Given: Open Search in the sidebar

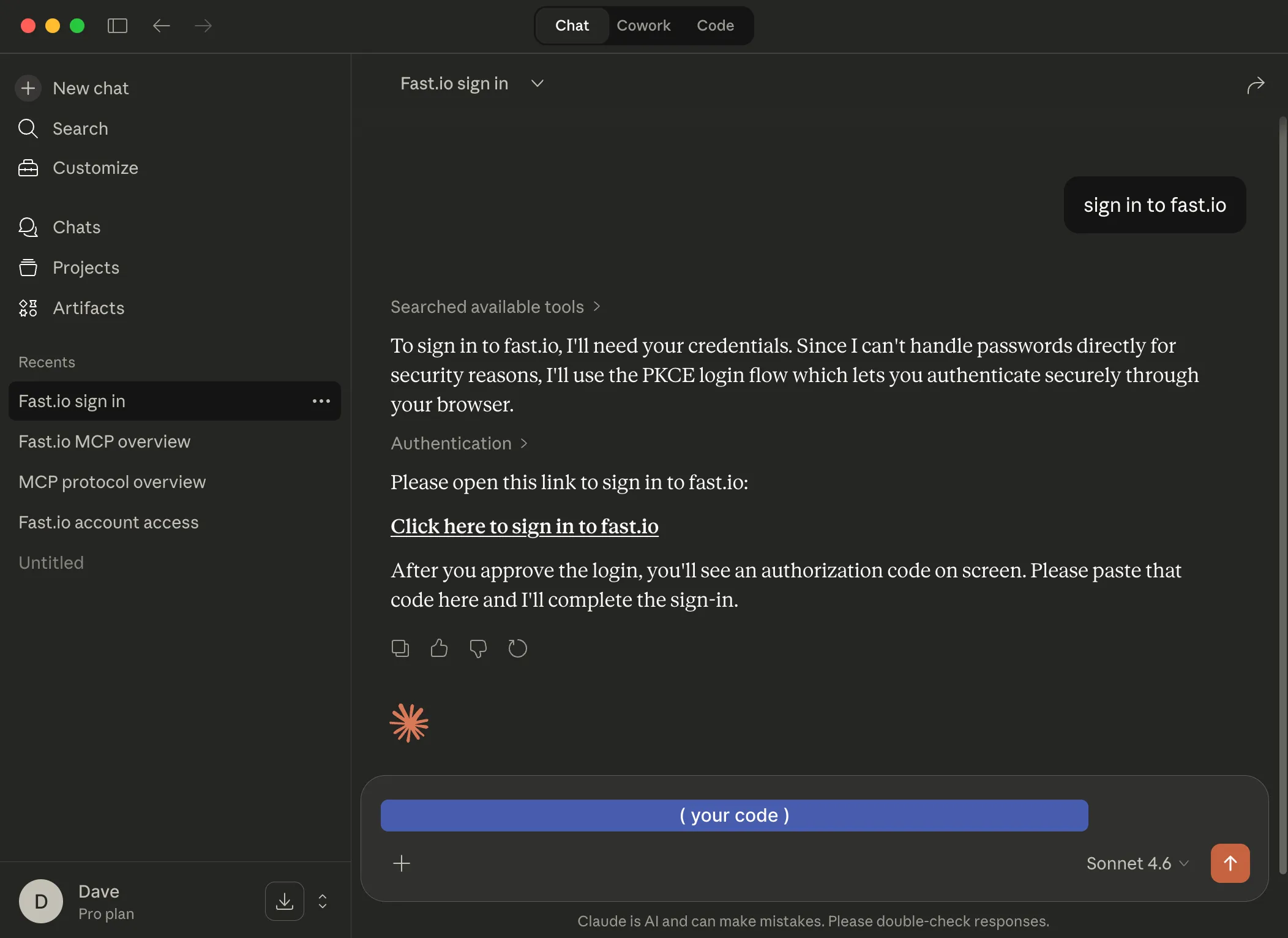Looking at the screenshot, I should 81,129.
